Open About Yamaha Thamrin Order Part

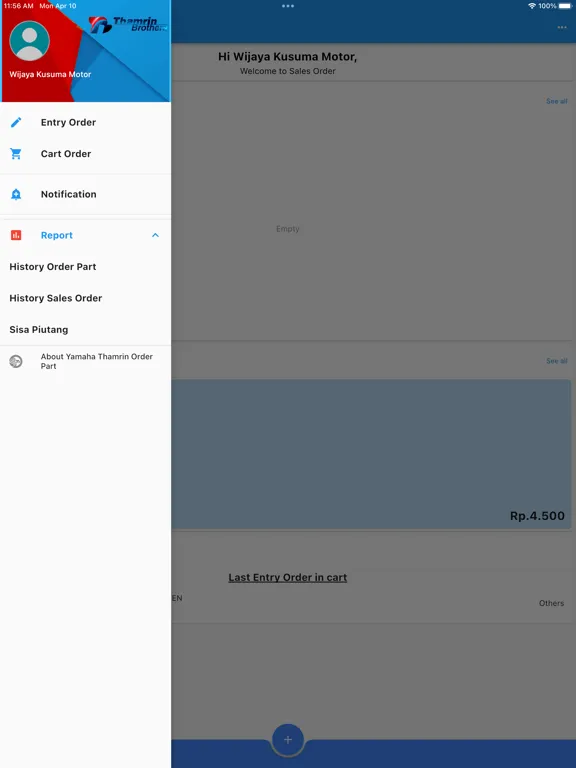tap(86, 361)
